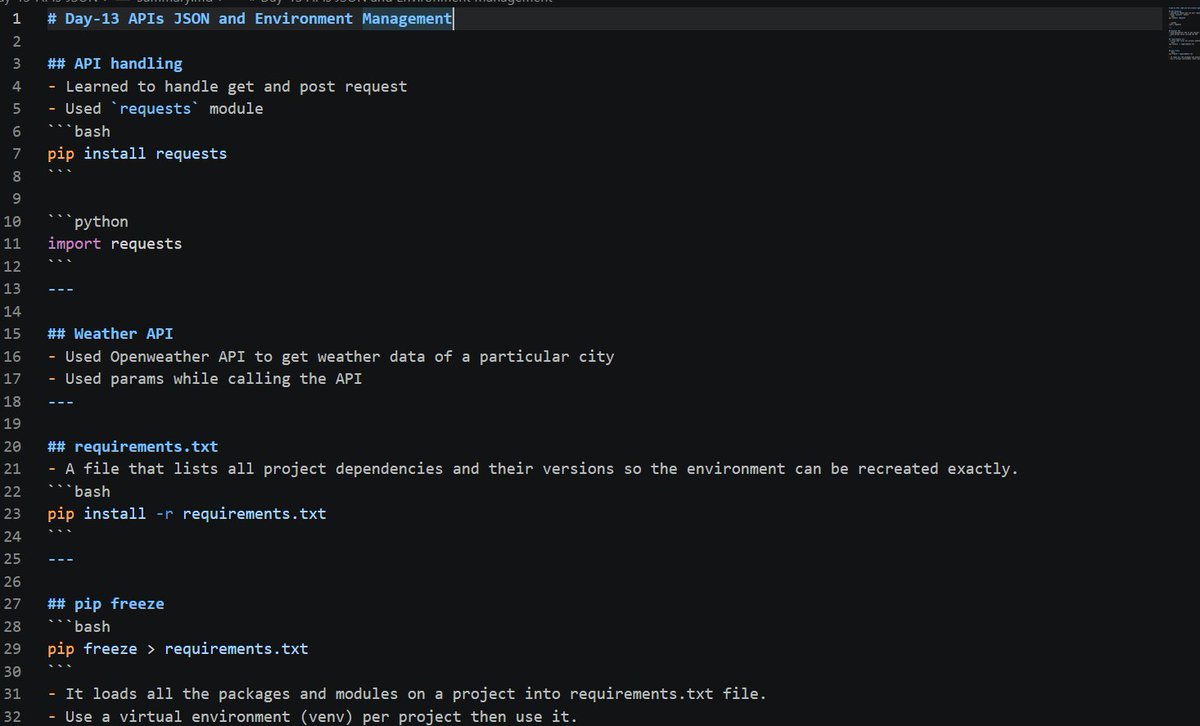Select line 14 via its gutter line number
This screenshot has height=726, width=1200.
click(12, 311)
